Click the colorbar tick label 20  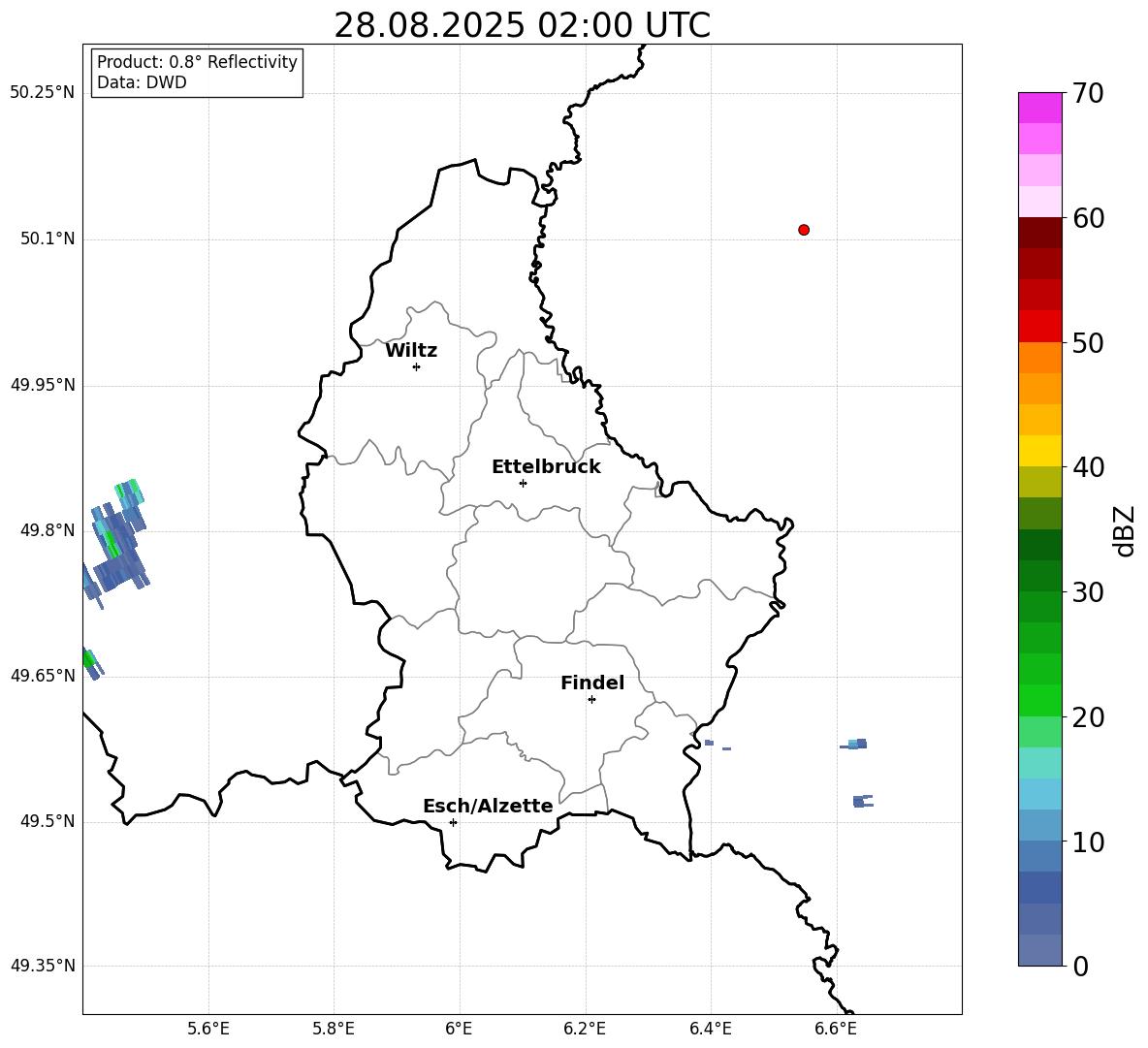(1088, 717)
